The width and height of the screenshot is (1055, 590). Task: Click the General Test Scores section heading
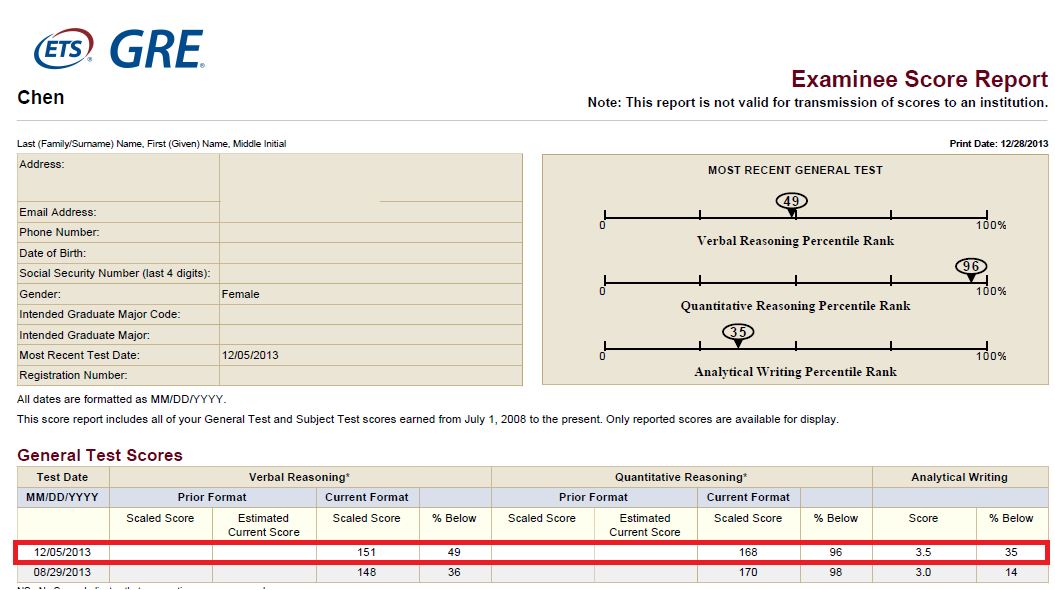[100, 455]
